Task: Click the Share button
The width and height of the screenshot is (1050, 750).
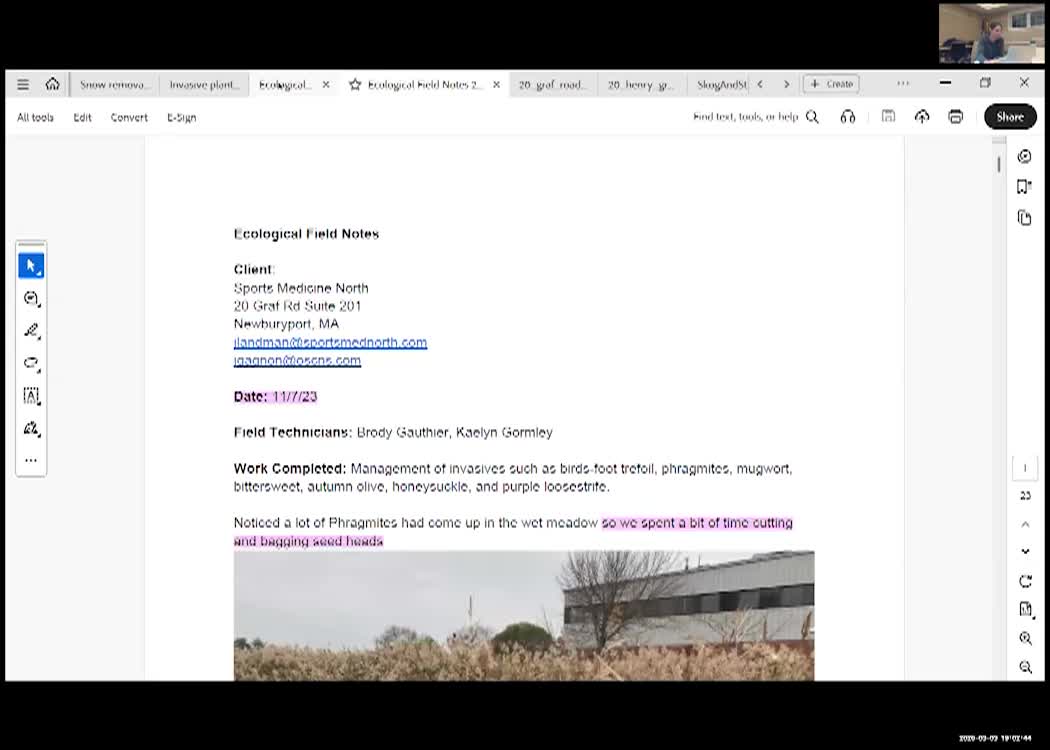Action: (1009, 117)
